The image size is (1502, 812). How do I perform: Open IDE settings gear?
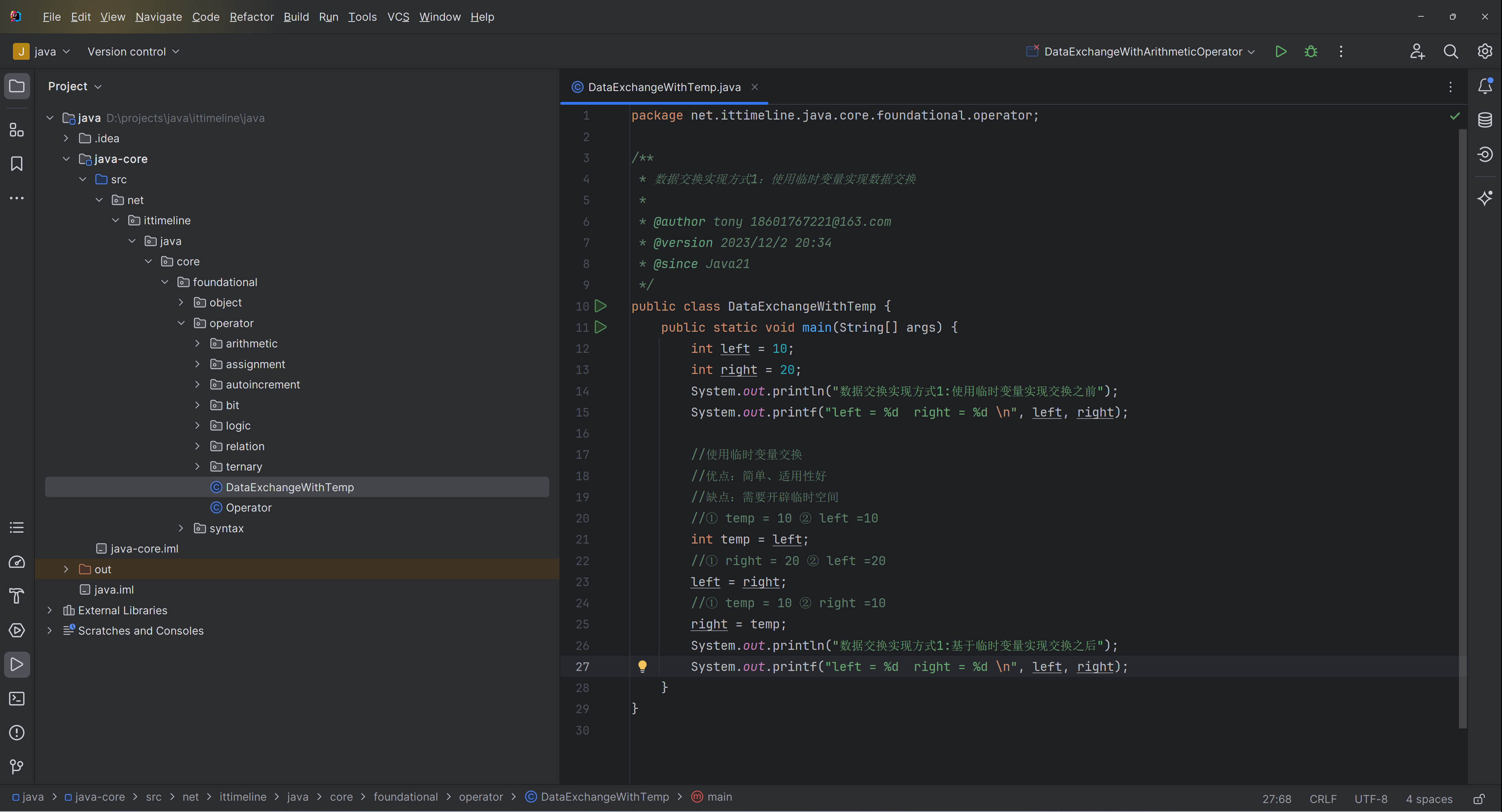(1485, 51)
